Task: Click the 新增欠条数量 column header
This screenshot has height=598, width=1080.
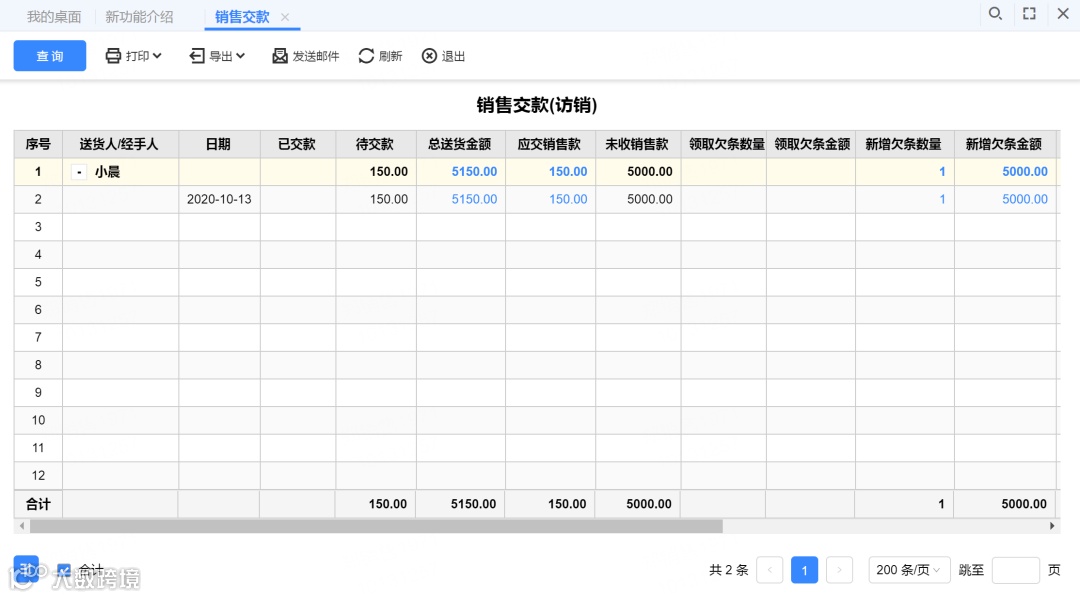Action: click(904, 144)
